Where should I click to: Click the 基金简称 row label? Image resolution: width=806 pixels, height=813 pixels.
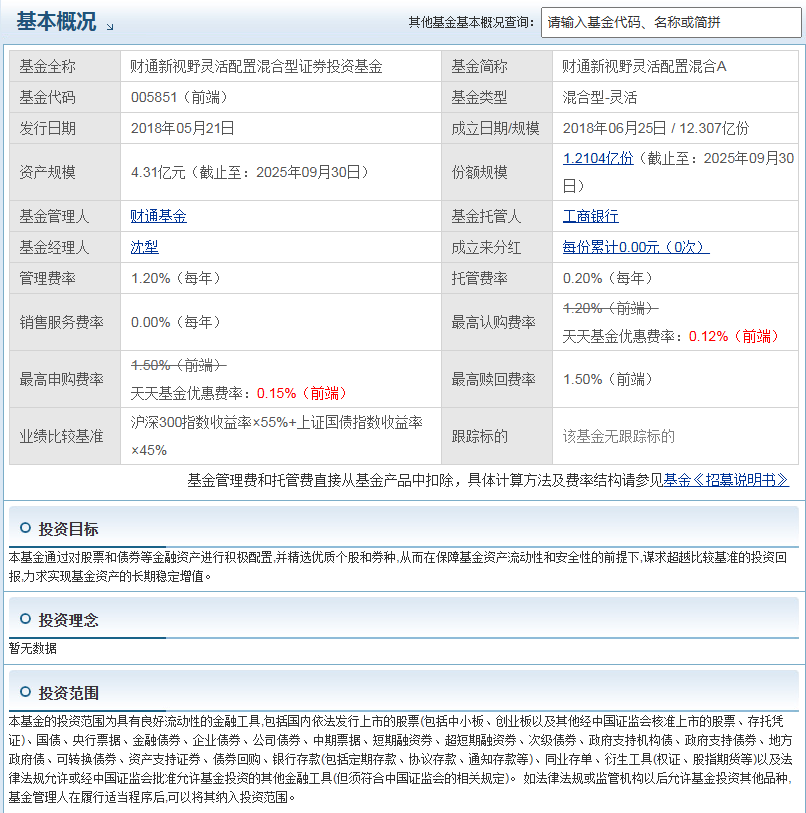click(x=479, y=66)
